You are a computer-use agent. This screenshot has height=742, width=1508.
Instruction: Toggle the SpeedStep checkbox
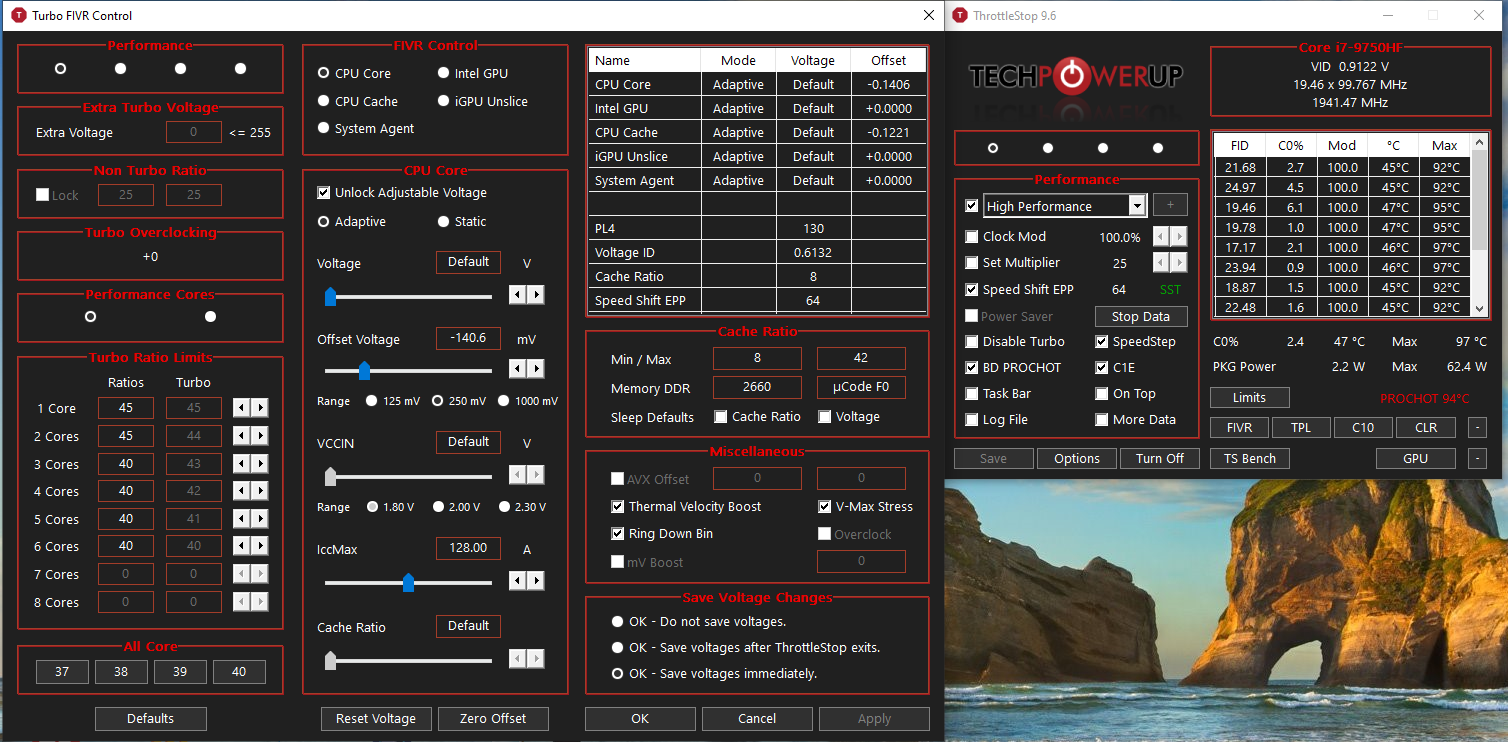tap(1102, 341)
